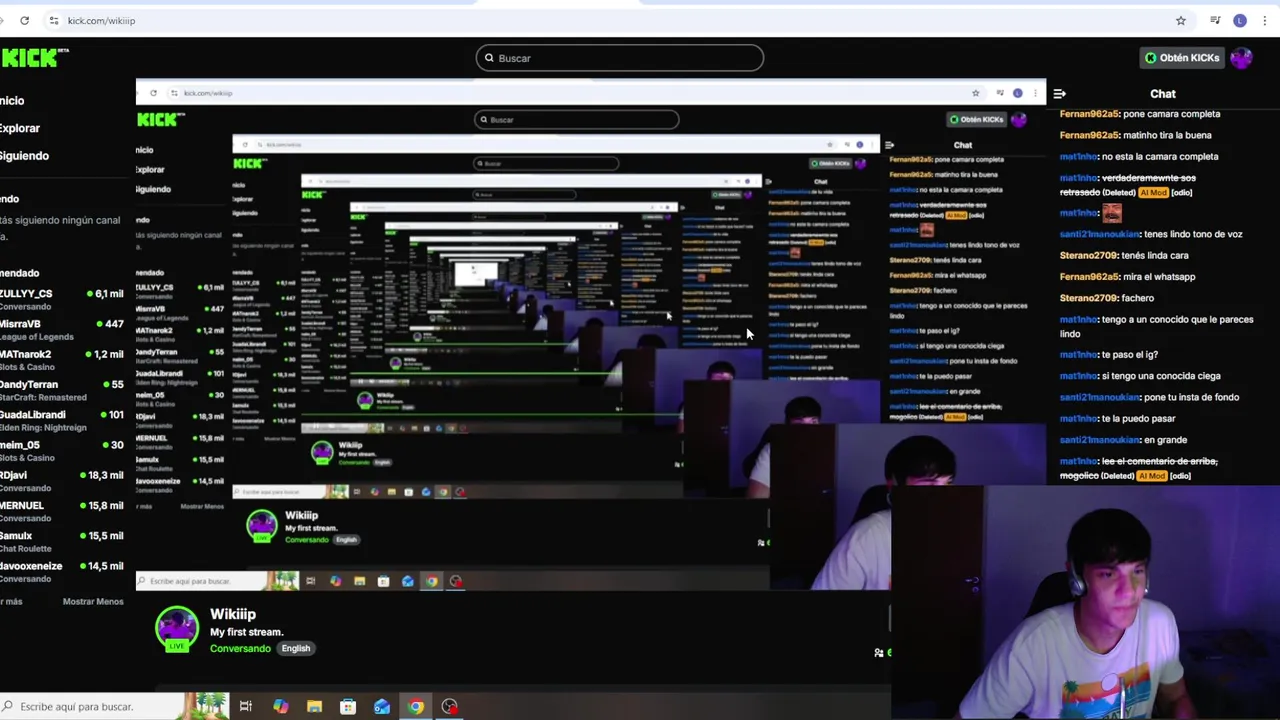Open Chrome media controls icon
The height and width of the screenshot is (720, 1280).
tap(1215, 20)
